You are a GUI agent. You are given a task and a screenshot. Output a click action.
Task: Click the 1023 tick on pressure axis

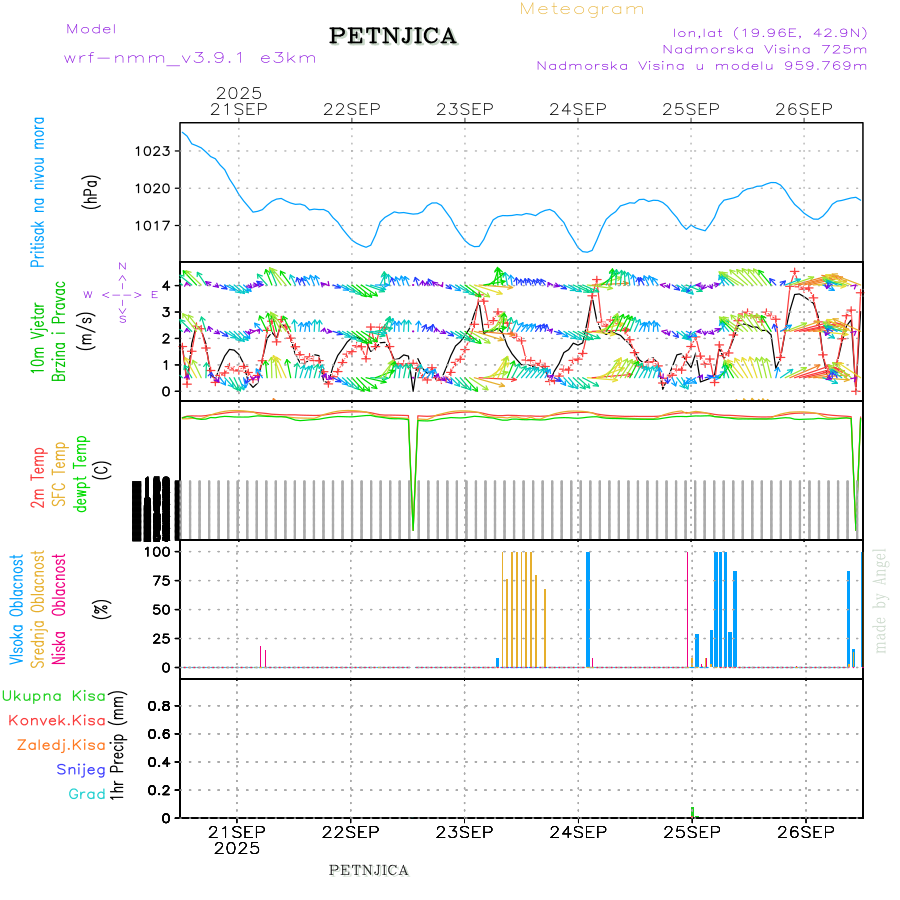[155, 151]
